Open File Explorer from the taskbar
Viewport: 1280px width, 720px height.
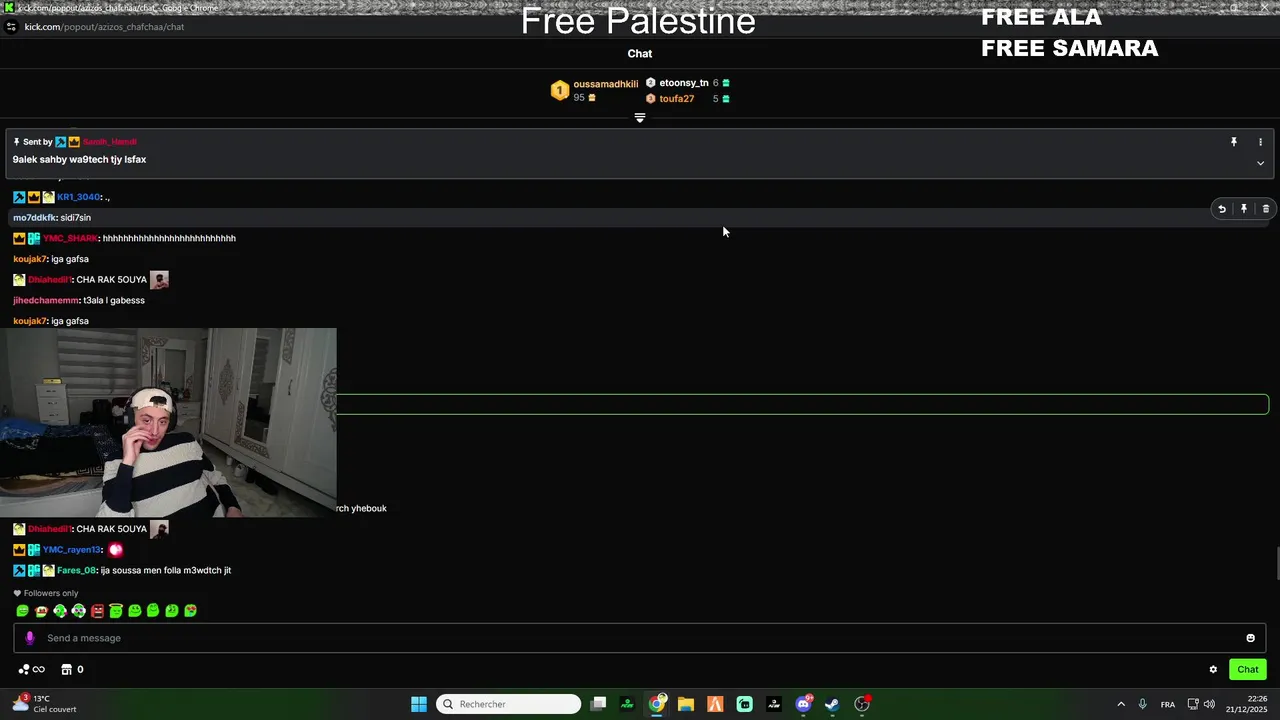686,704
